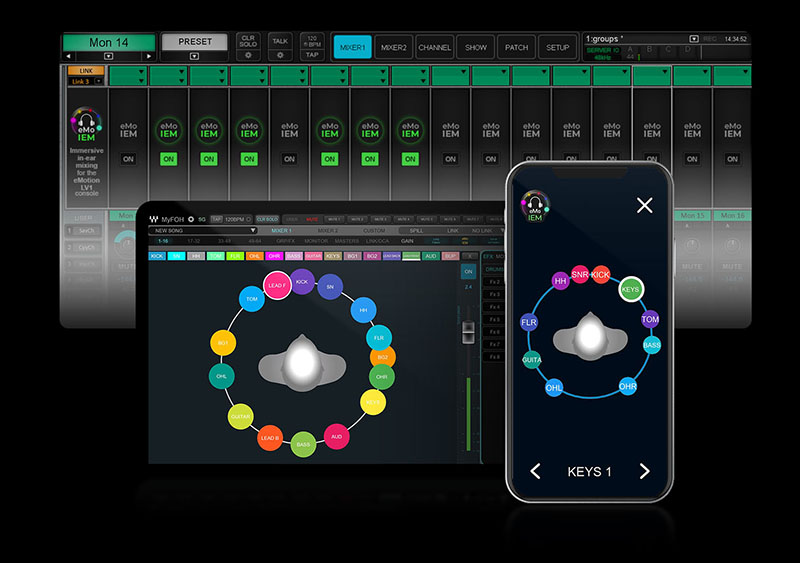Open settings gear beneath CLR SOLO in LV1
800x563 pixels.
(248, 55)
